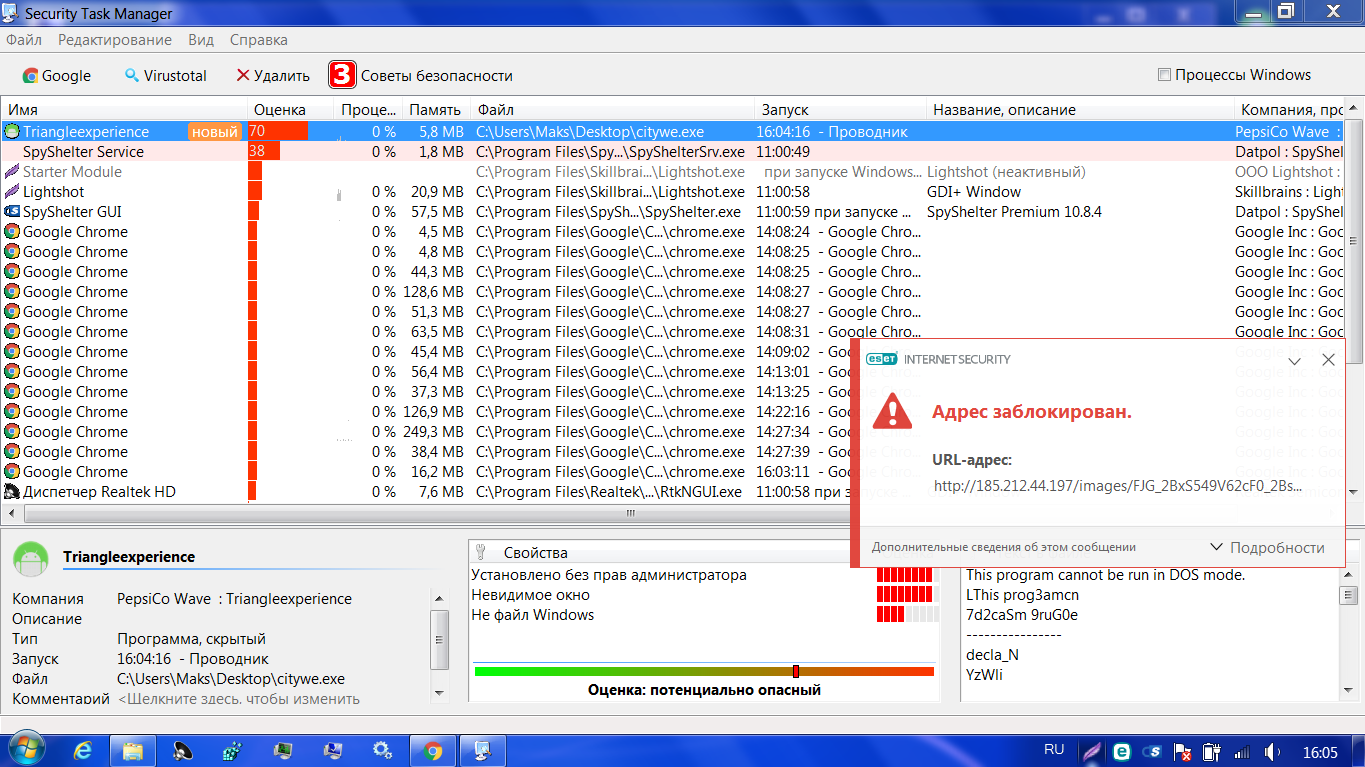Click the Удалить (remove) toolbar button
This screenshot has height=767, width=1365.
[273, 75]
